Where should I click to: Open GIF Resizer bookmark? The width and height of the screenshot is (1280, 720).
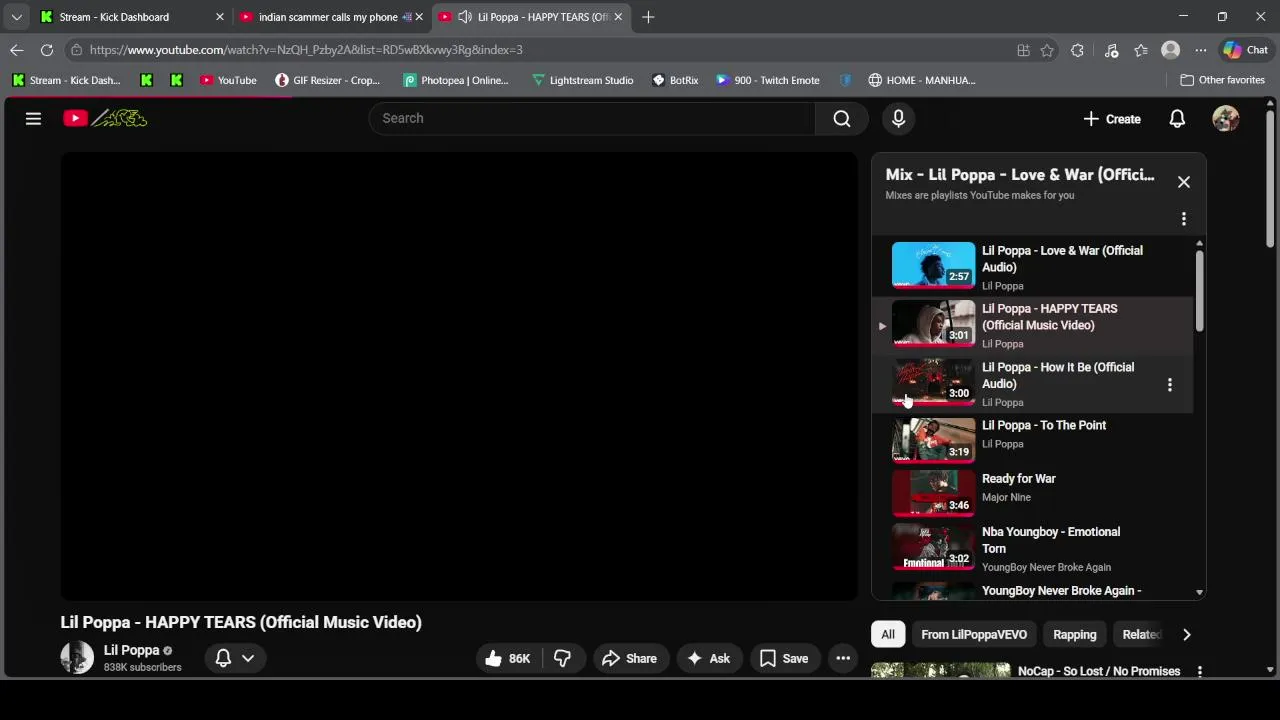pyautogui.click(x=328, y=80)
